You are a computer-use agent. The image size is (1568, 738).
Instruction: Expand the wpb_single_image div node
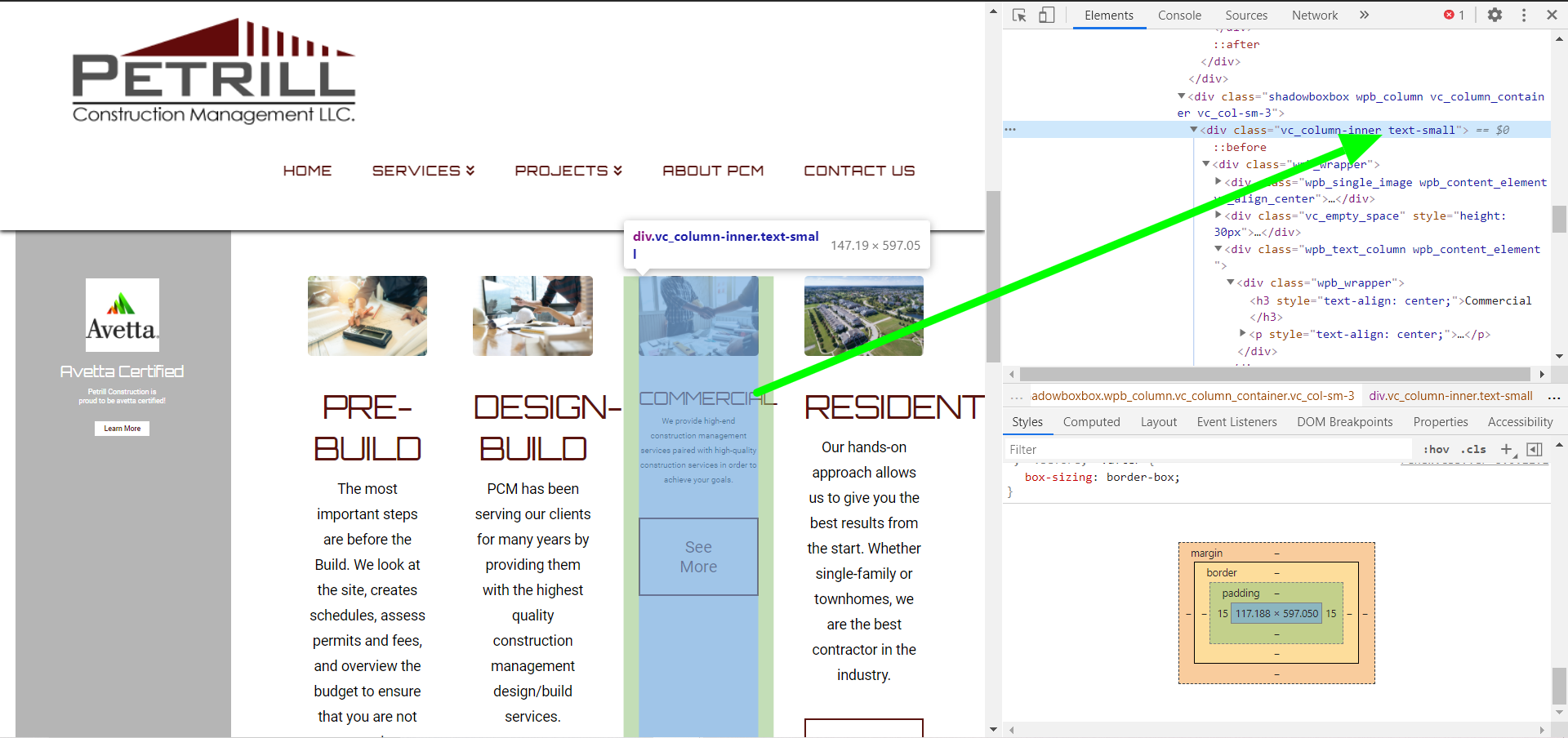click(x=1218, y=181)
